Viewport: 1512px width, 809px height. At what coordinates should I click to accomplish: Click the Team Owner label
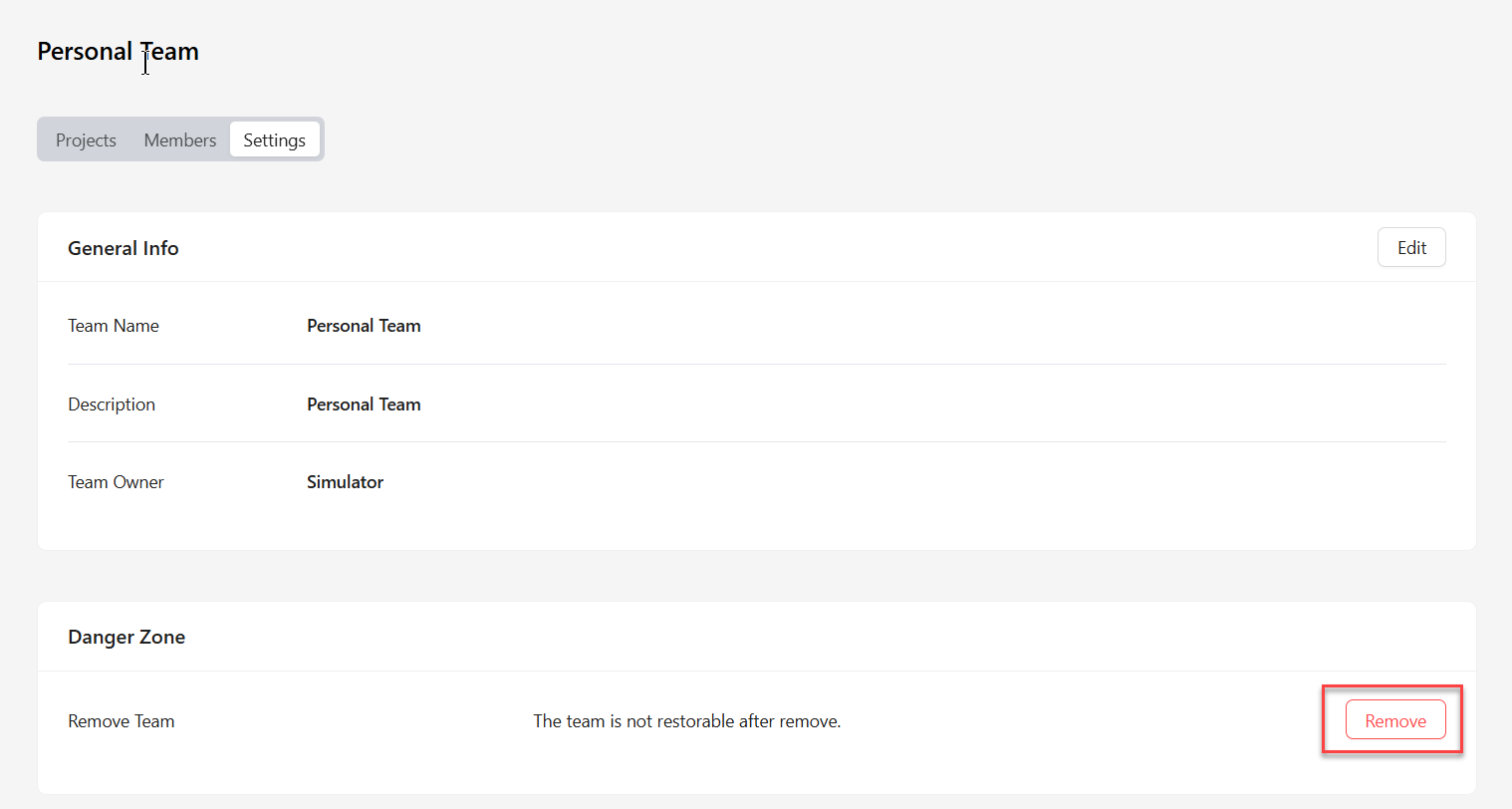coord(116,482)
